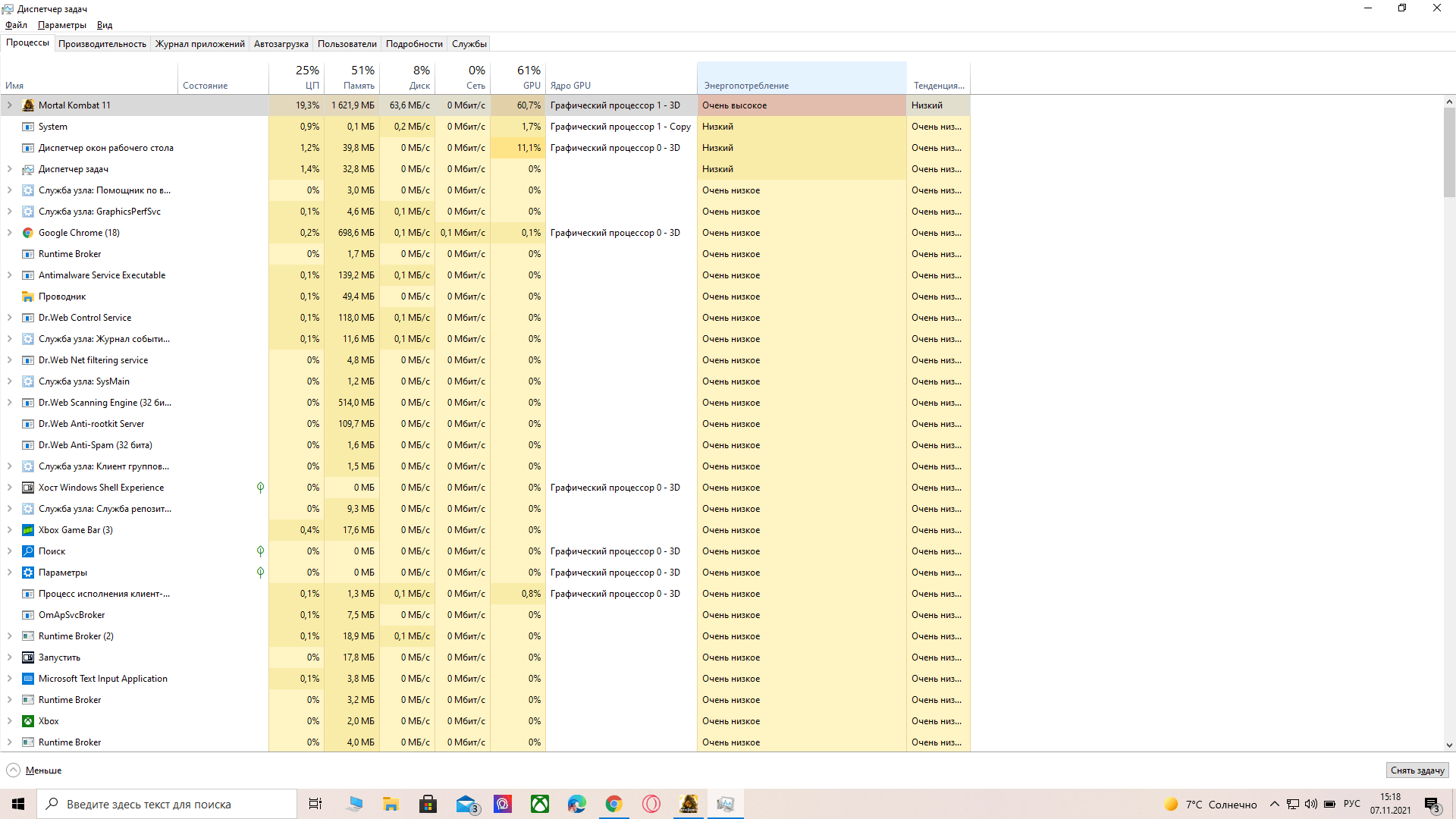Viewport: 1456px width, 819px height.
Task: Click suspended leaf icon in Поиск row
Action: click(260, 551)
